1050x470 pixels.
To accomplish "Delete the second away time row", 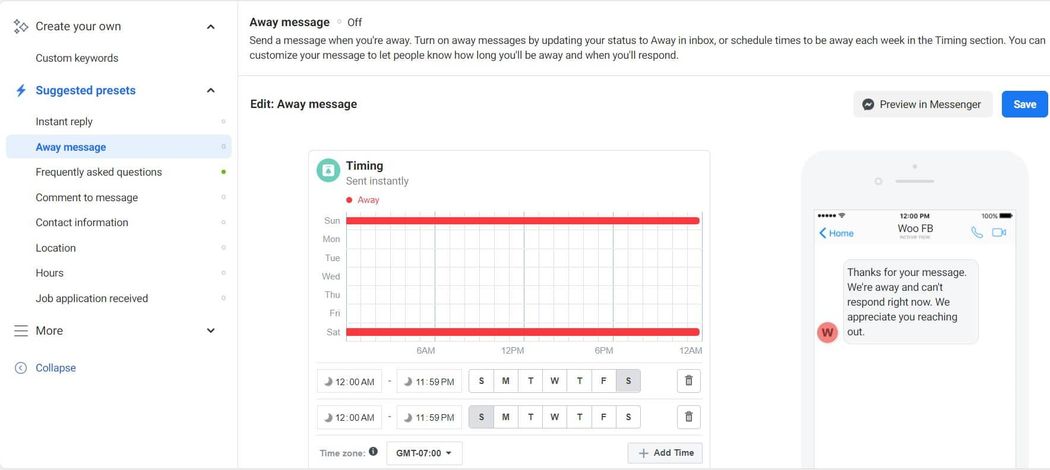I will pos(688,417).
